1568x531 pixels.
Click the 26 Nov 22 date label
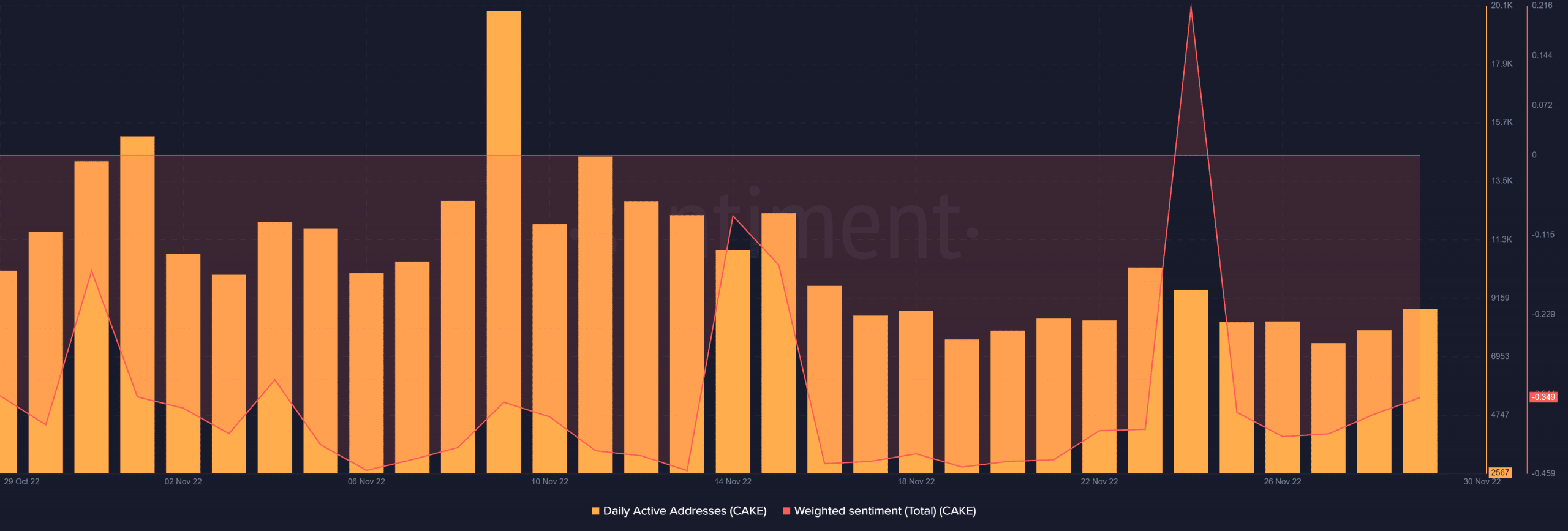pyautogui.click(x=1283, y=481)
